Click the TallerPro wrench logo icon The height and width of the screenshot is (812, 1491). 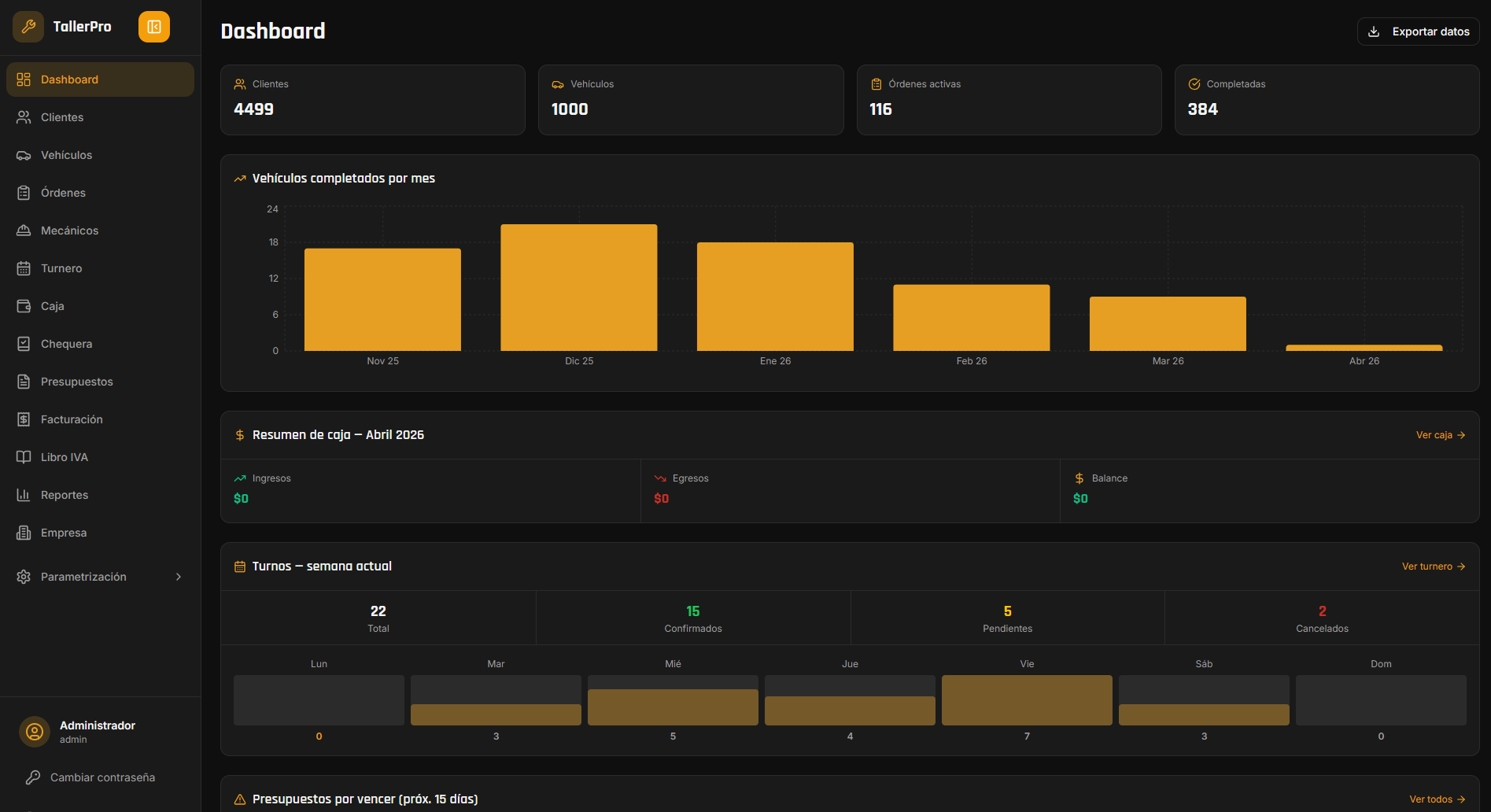(x=28, y=27)
